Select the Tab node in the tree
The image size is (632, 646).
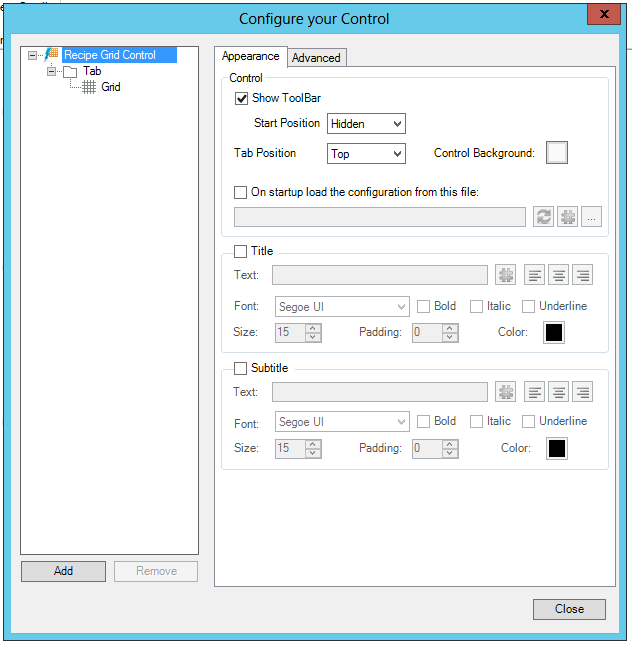coord(91,71)
